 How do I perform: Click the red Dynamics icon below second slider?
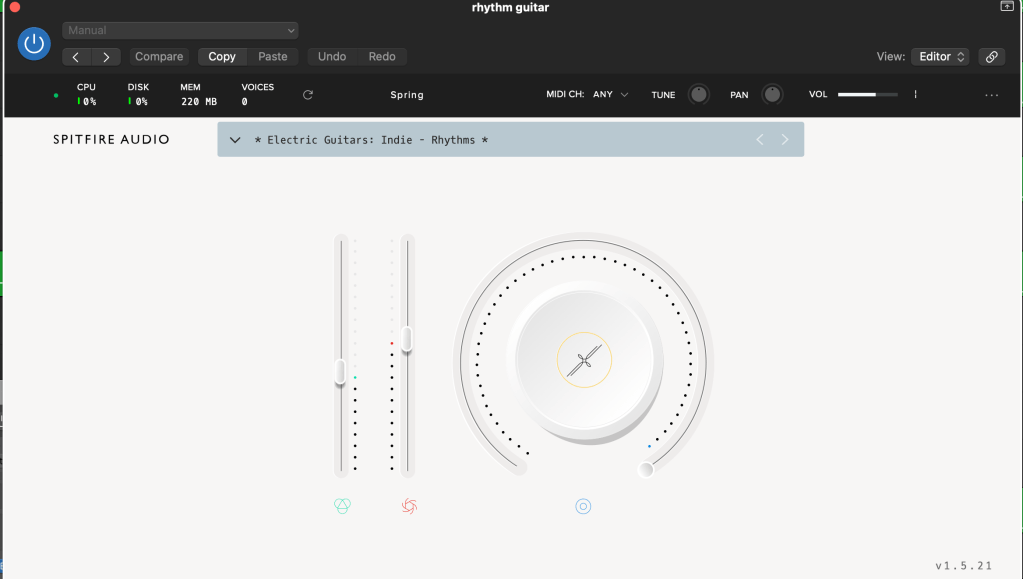[408, 506]
